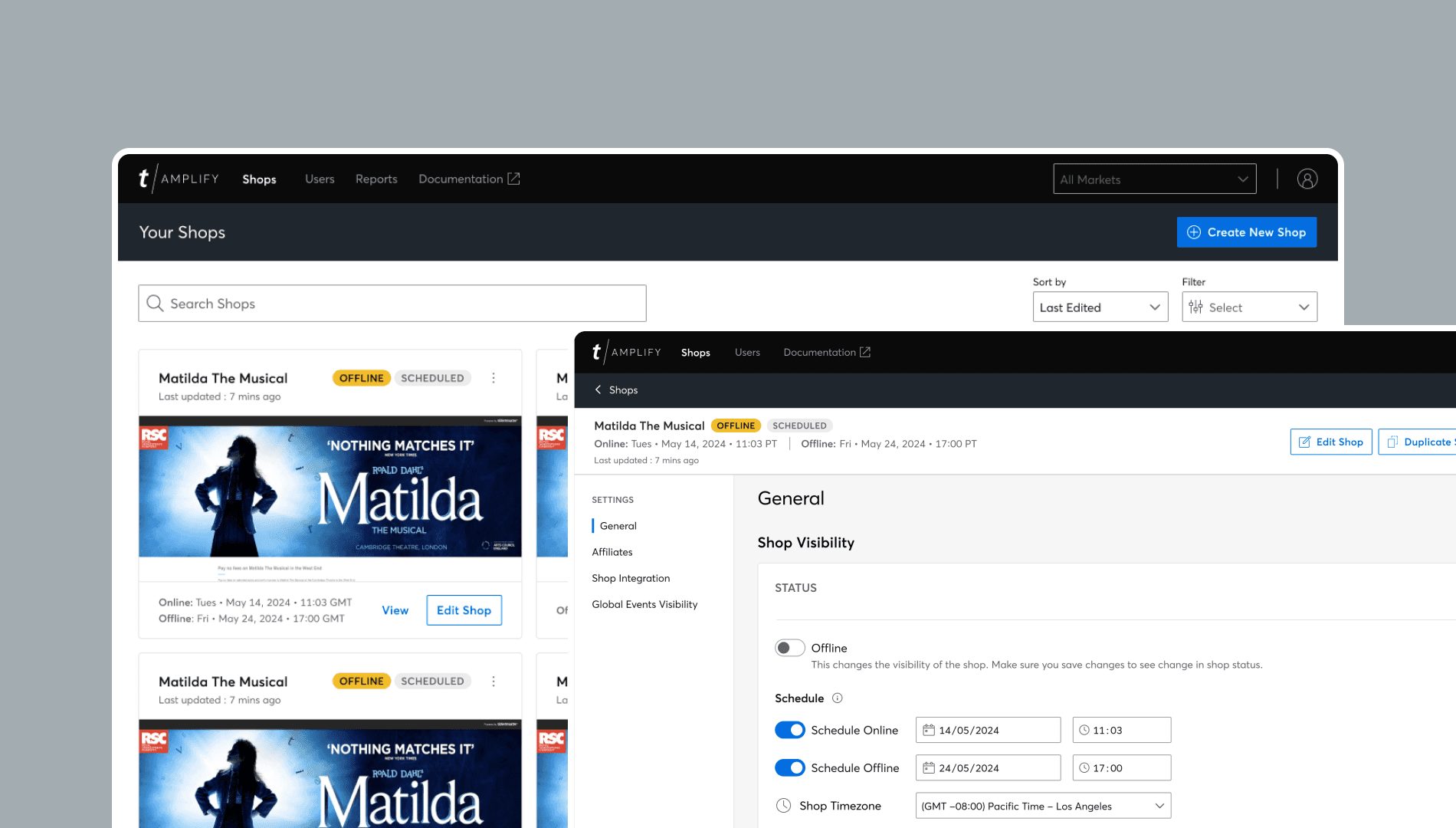Disable the Schedule Offline switch
This screenshot has height=828, width=1456.
789,767
